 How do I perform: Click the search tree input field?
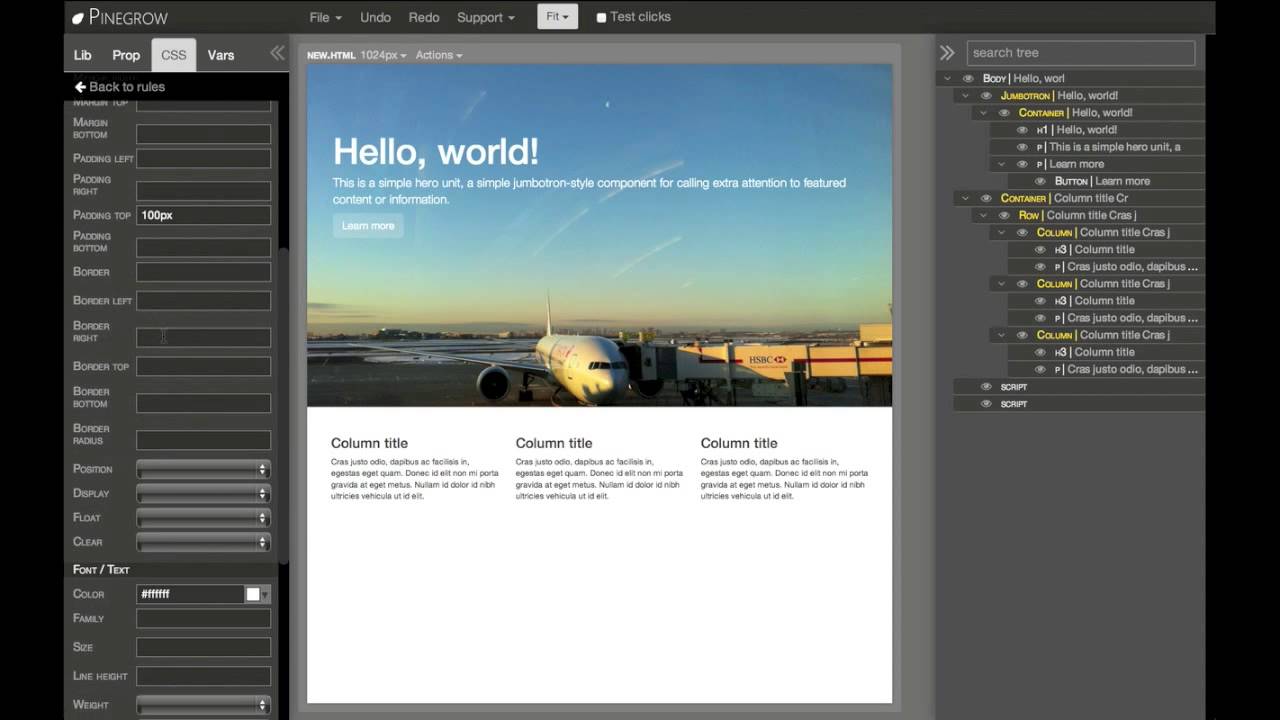[1081, 53]
